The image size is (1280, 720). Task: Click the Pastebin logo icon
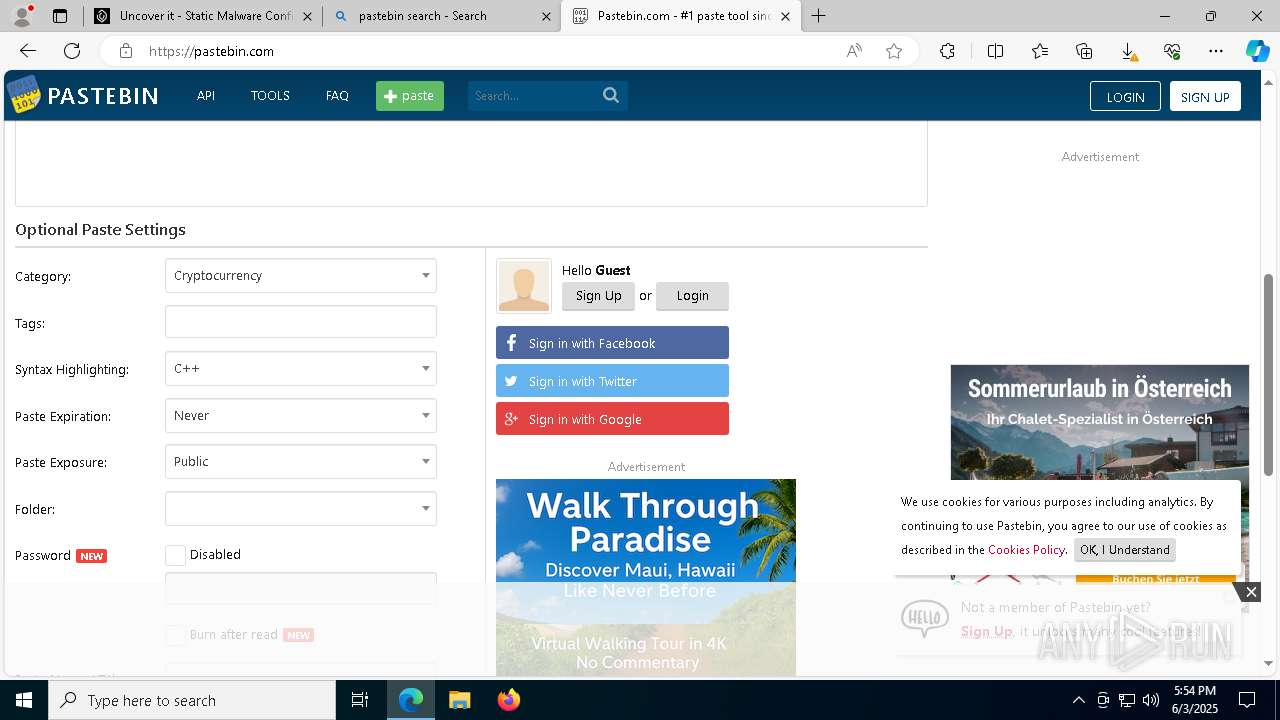(24, 95)
